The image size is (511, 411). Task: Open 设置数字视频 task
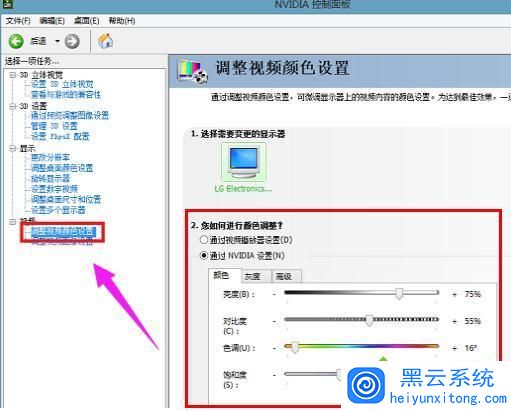[54, 189]
